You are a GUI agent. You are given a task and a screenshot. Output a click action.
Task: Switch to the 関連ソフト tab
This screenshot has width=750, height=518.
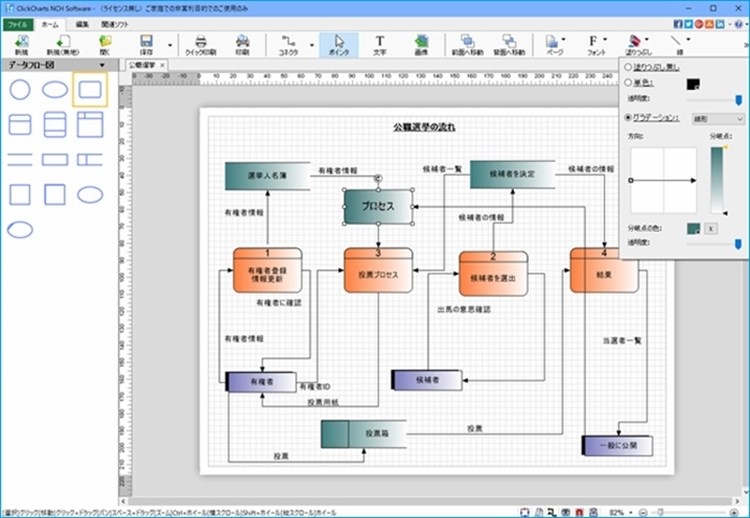coord(115,24)
